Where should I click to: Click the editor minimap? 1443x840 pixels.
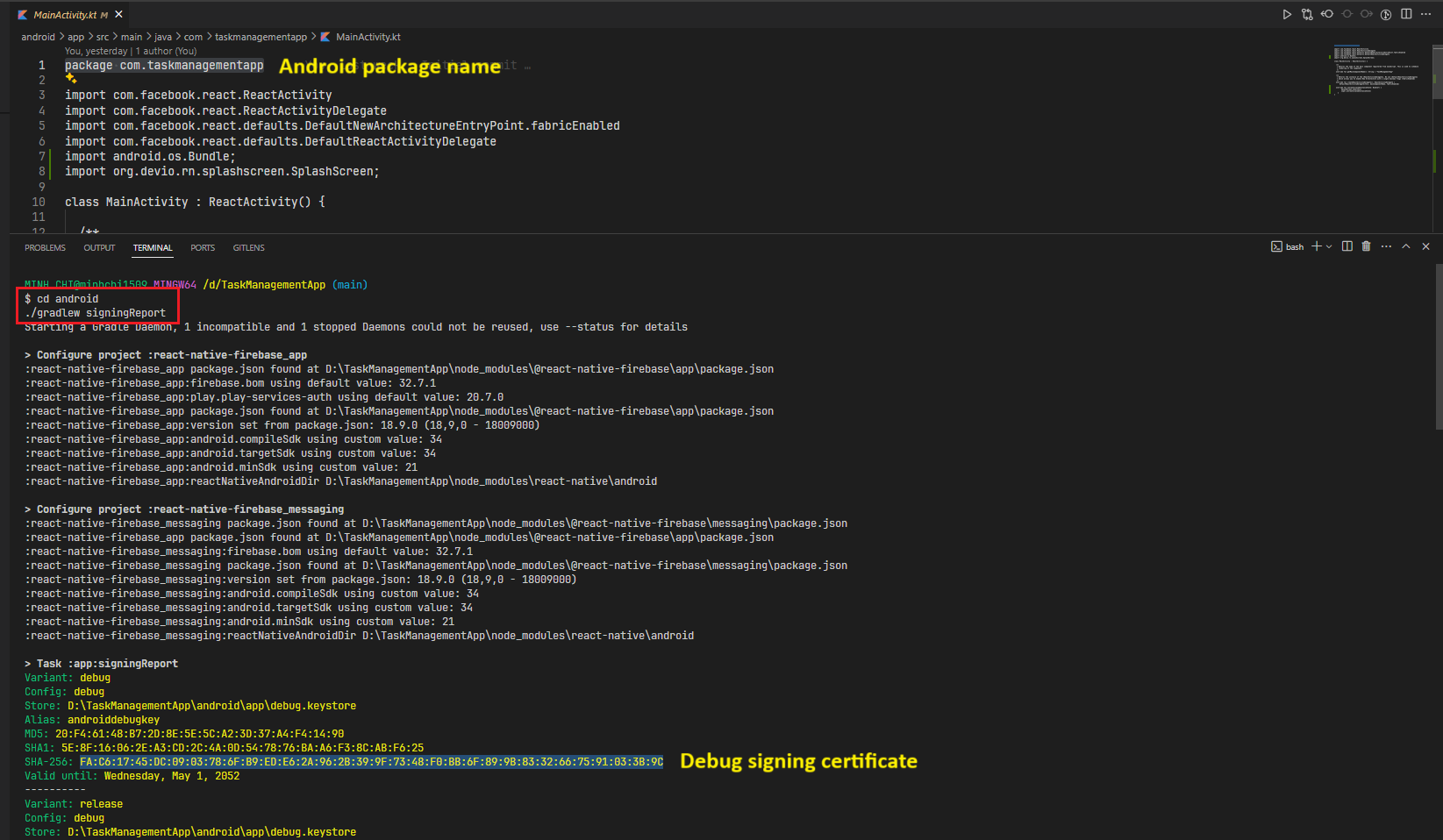(1377, 70)
